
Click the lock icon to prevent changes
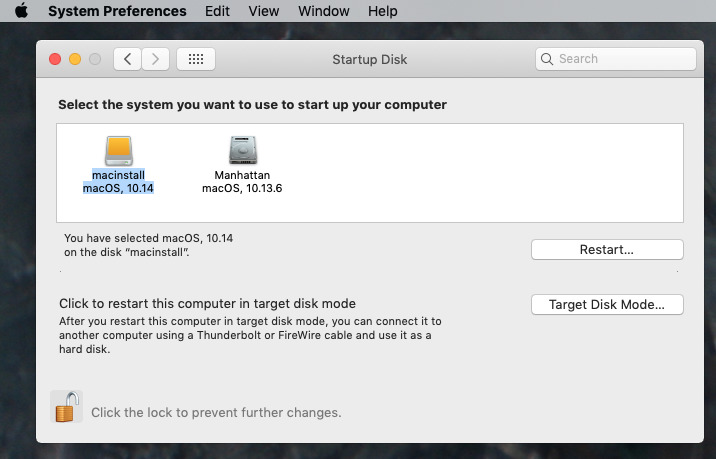coord(66,406)
